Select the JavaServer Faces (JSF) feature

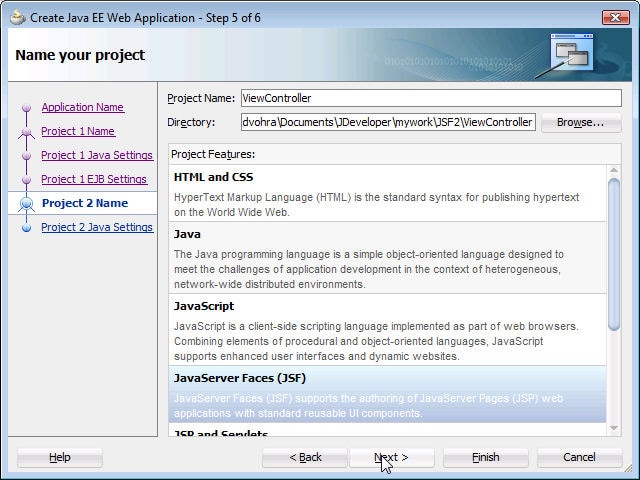387,394
